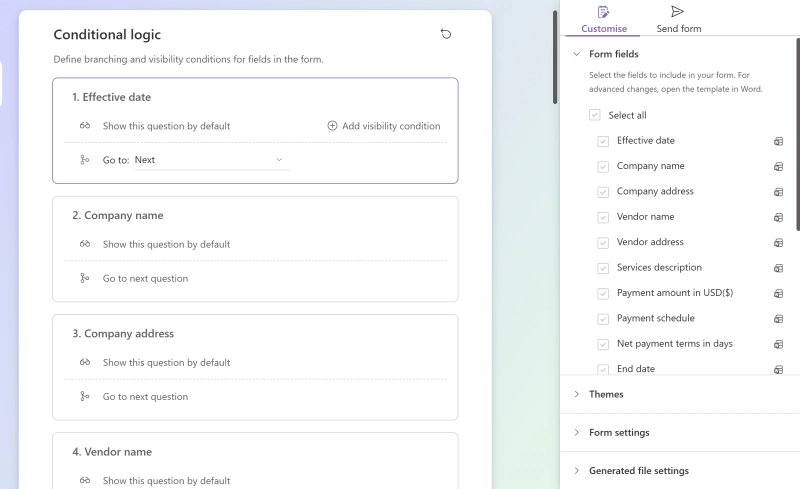Click the glasses icon in Effective date card
Image resolution: width=800 pixels, height=489 pixels.
pyautogui.click(x=85, y=126)
